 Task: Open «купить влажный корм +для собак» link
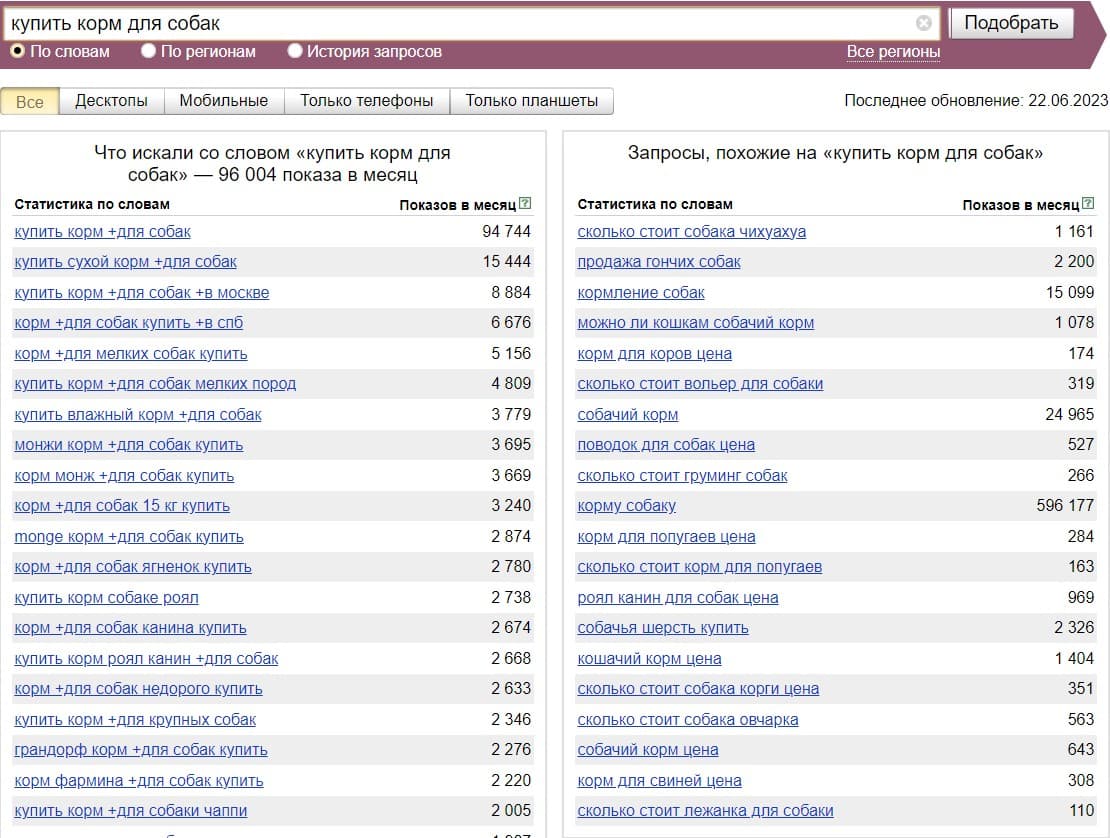click(138, 414)
